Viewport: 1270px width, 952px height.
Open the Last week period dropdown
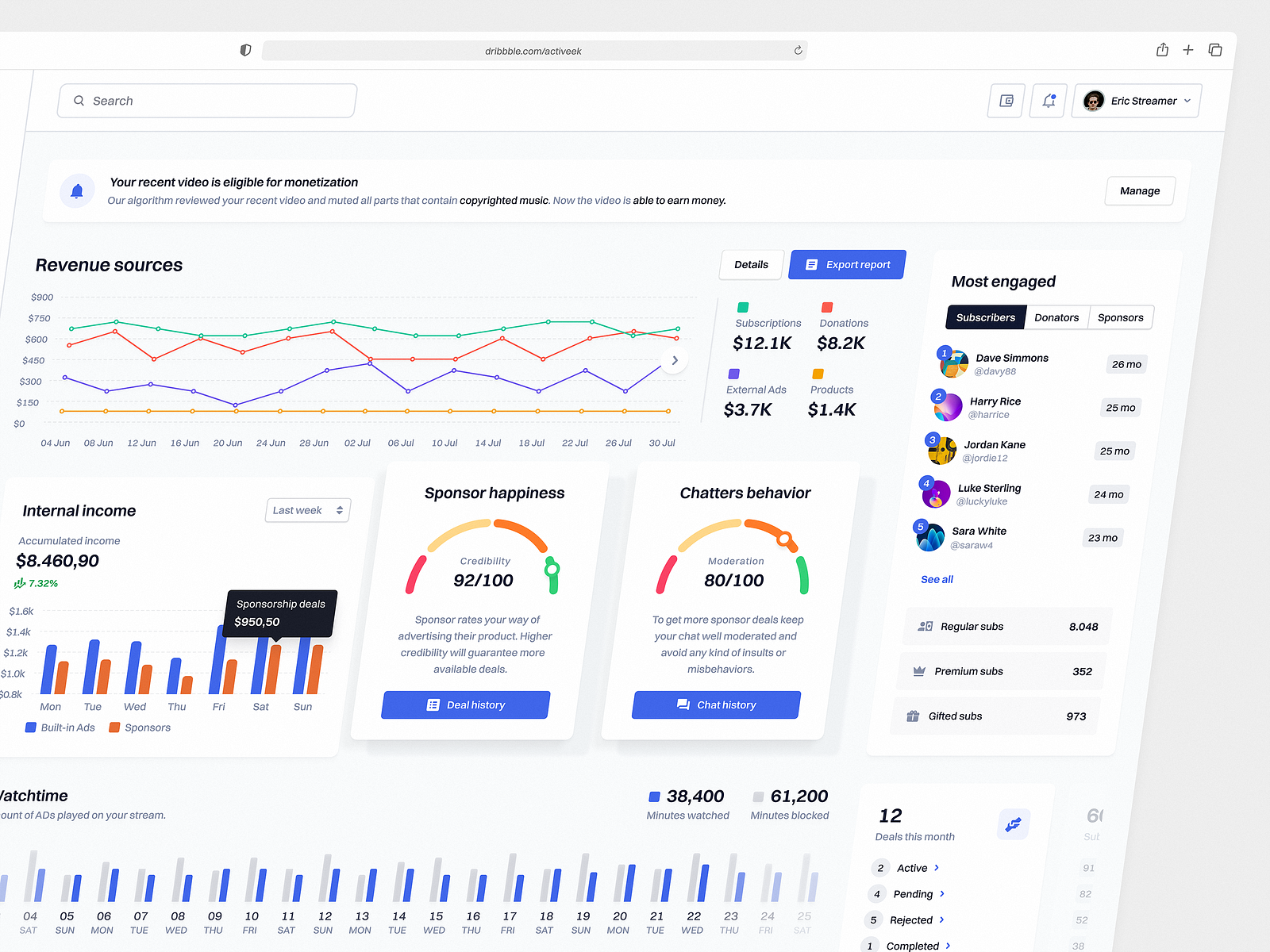(307, 510)
